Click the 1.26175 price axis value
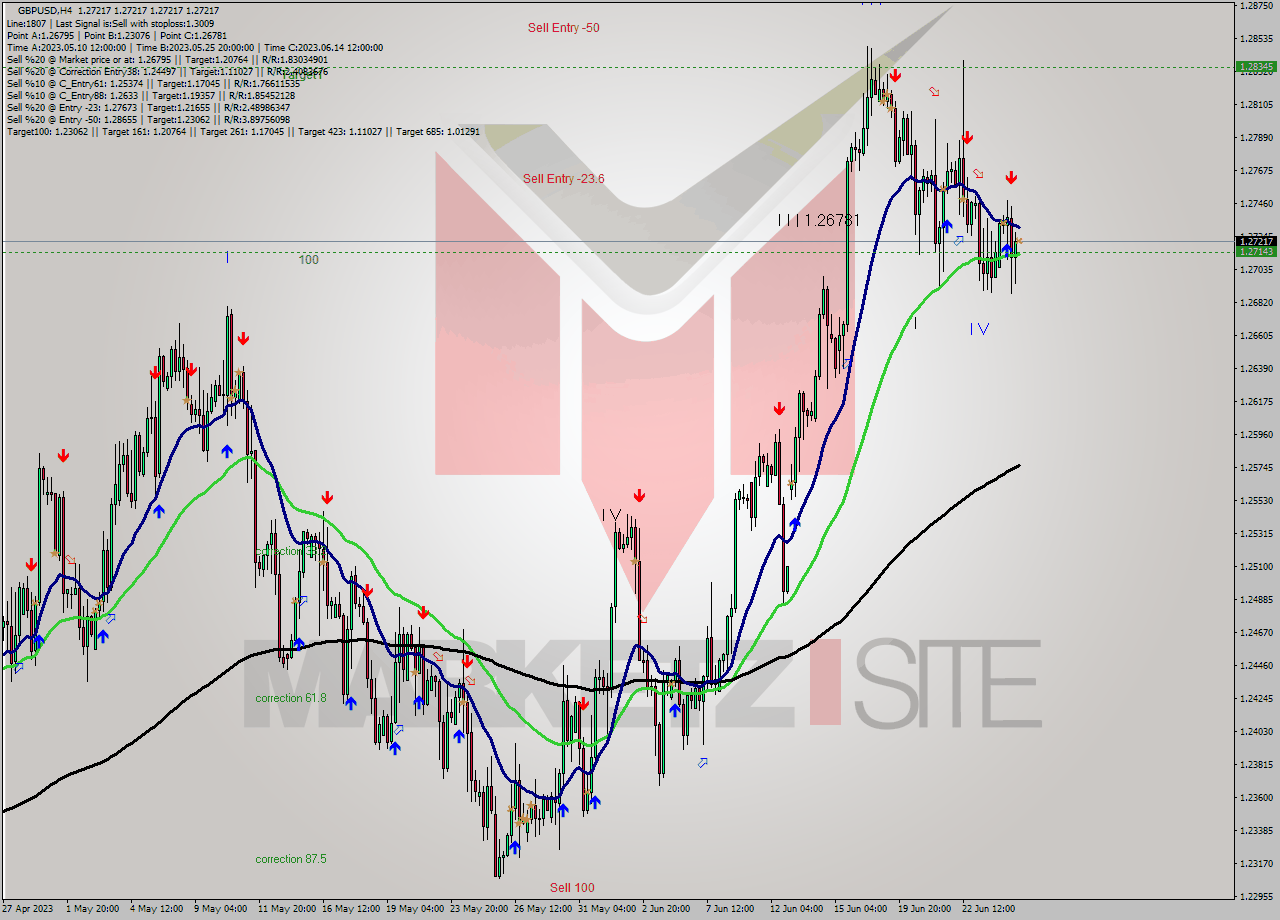1280x920 pixels. 1256,401
